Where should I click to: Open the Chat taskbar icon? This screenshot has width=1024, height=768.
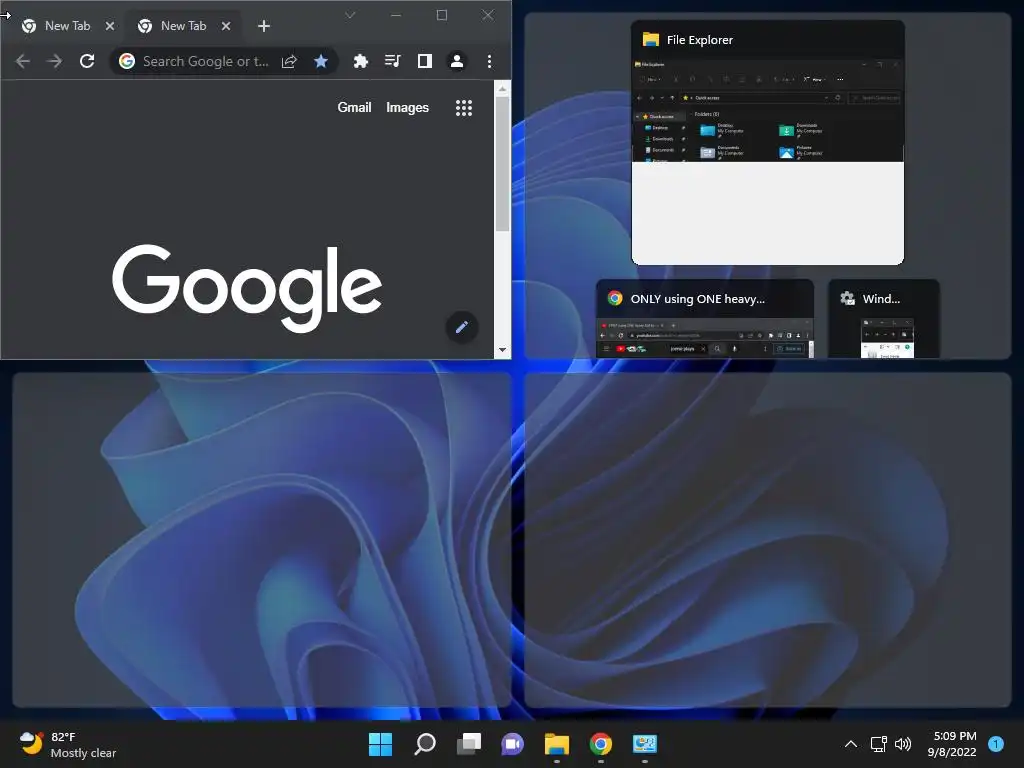tap(513, 744)
